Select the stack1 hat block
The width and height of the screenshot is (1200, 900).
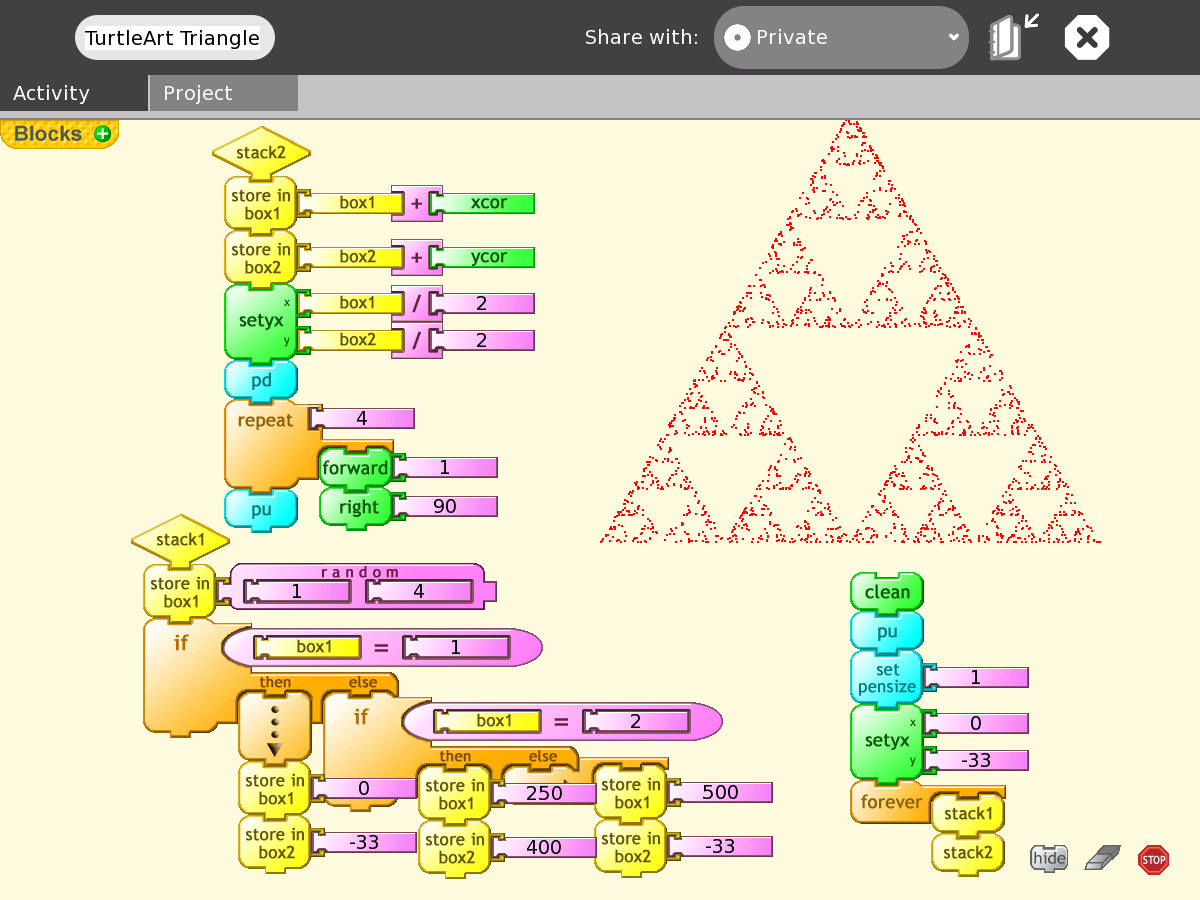(x=180, y=540)
